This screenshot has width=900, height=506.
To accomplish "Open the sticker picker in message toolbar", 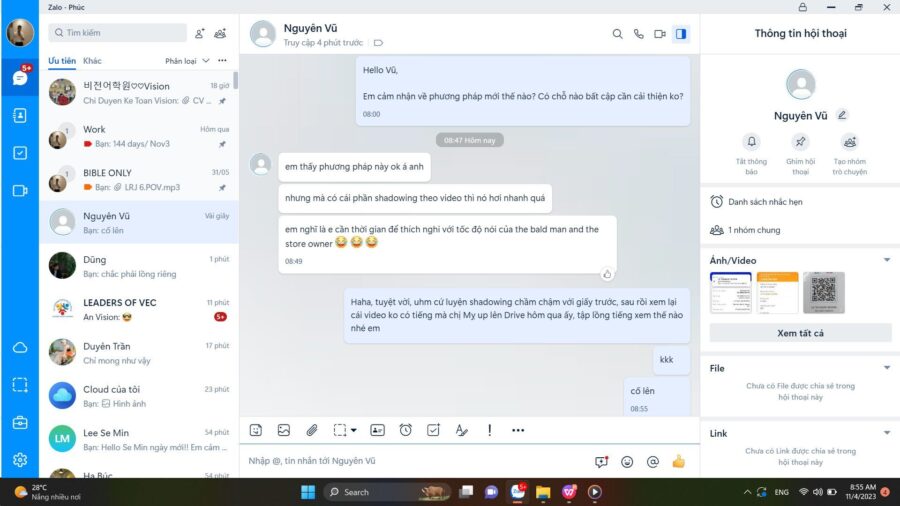I will pos(256,430).
